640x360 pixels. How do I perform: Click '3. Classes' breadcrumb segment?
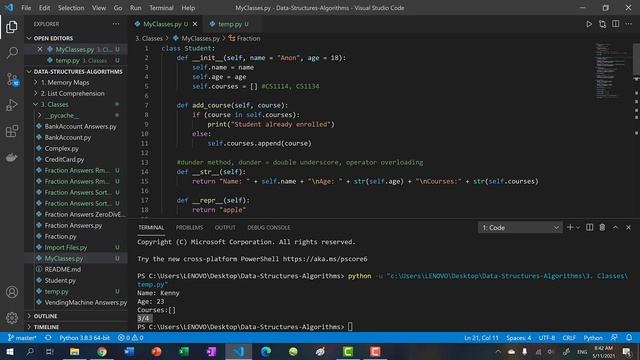(x=149, y=38)
